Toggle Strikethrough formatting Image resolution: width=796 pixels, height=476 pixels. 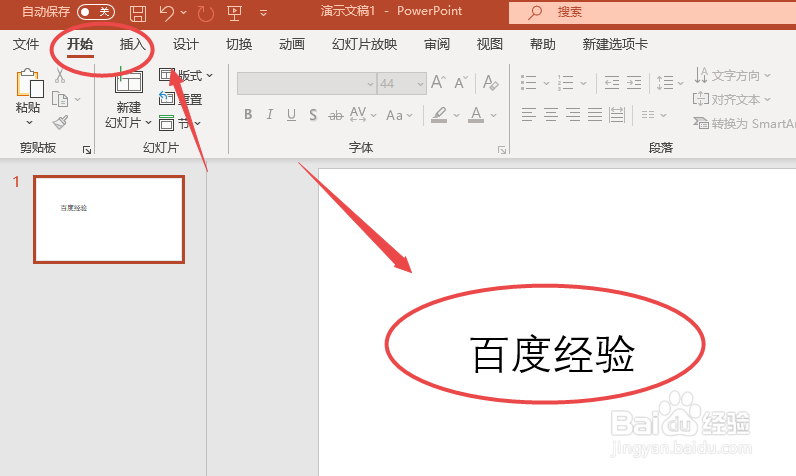pos(336,116)
